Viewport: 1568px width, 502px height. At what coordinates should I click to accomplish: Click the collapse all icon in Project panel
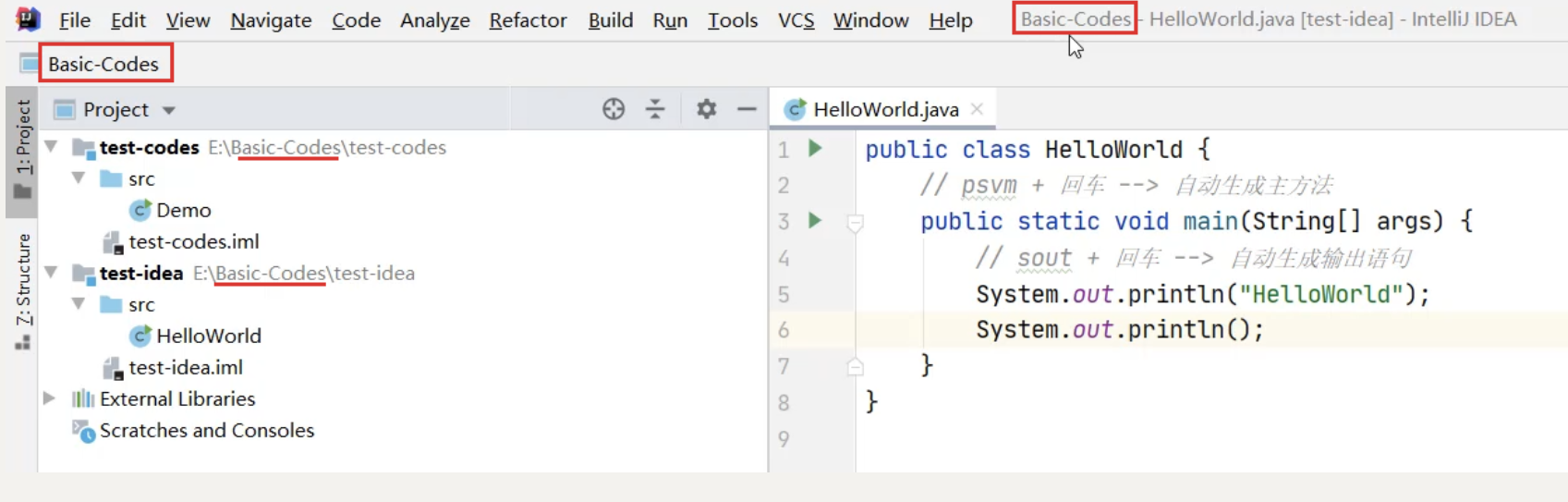[x=655, y=109]
